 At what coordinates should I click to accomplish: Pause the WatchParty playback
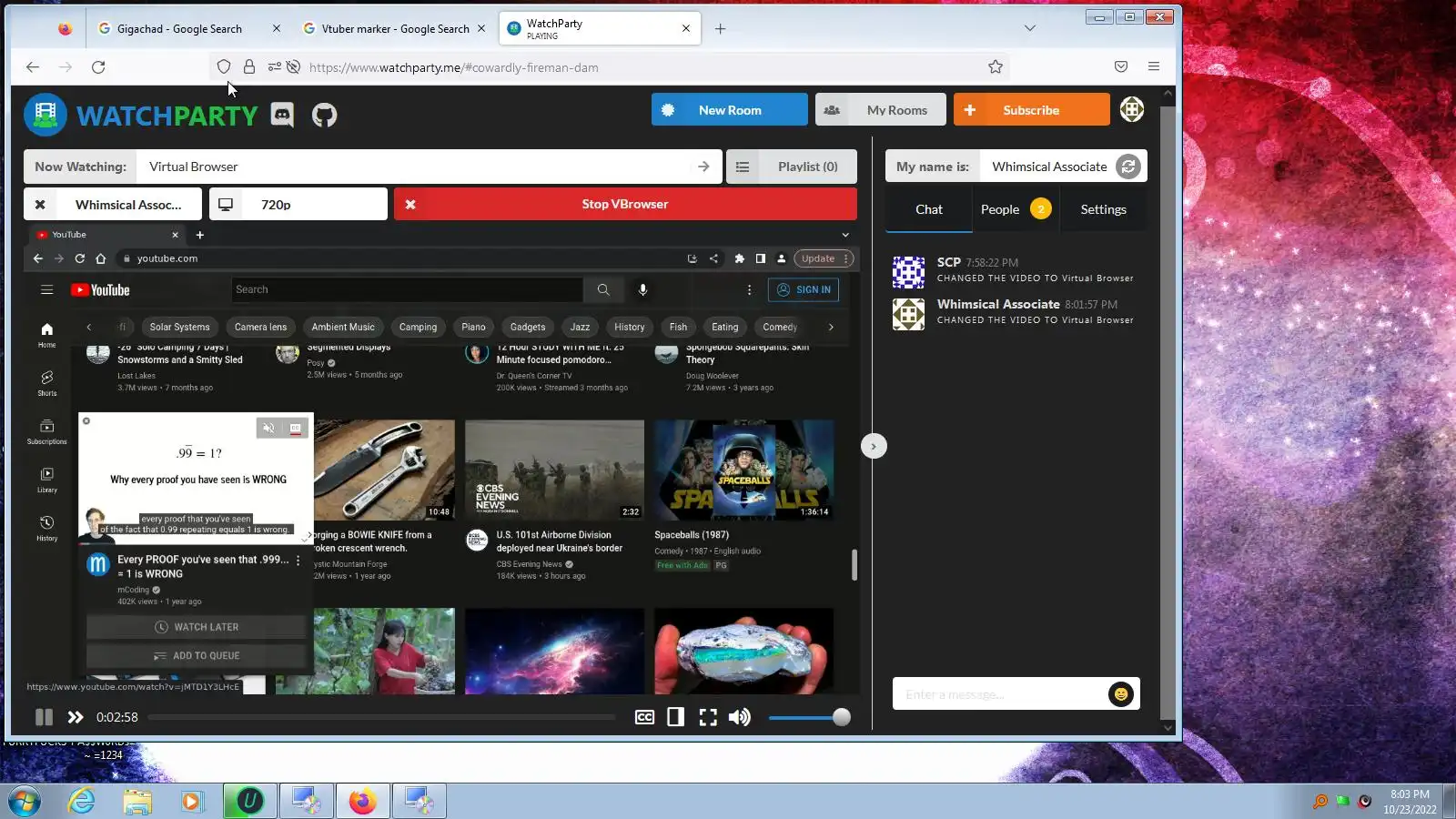pyautogui.click(x=44, y=717)
